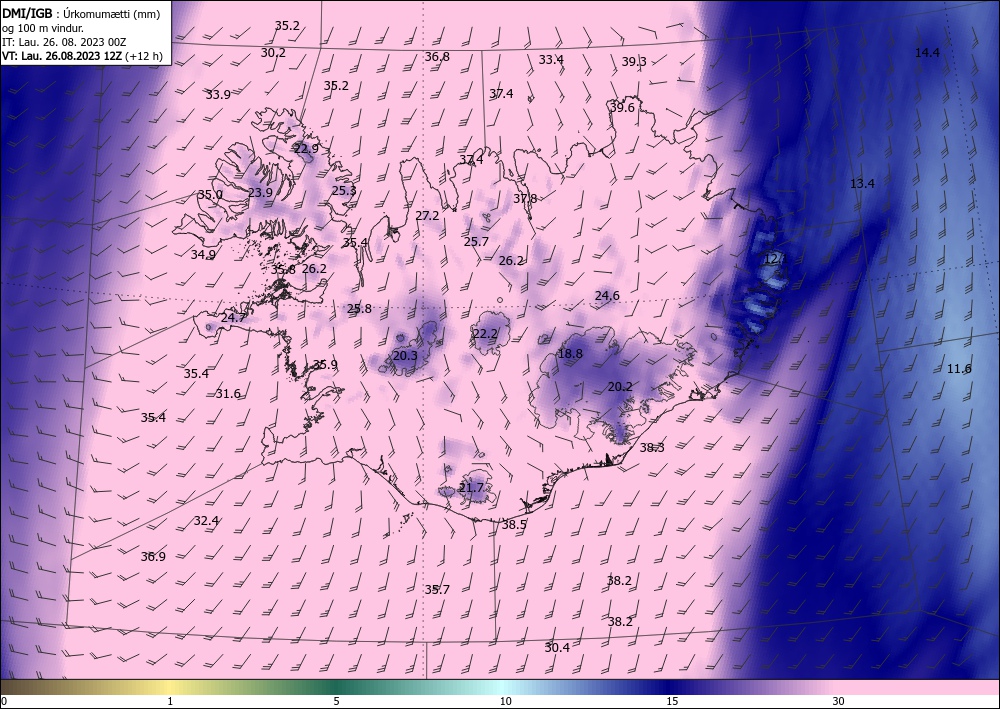This screenshot has height=709, width=1000.
Task: Select the 22.9 value label
Action: [306, 149]
